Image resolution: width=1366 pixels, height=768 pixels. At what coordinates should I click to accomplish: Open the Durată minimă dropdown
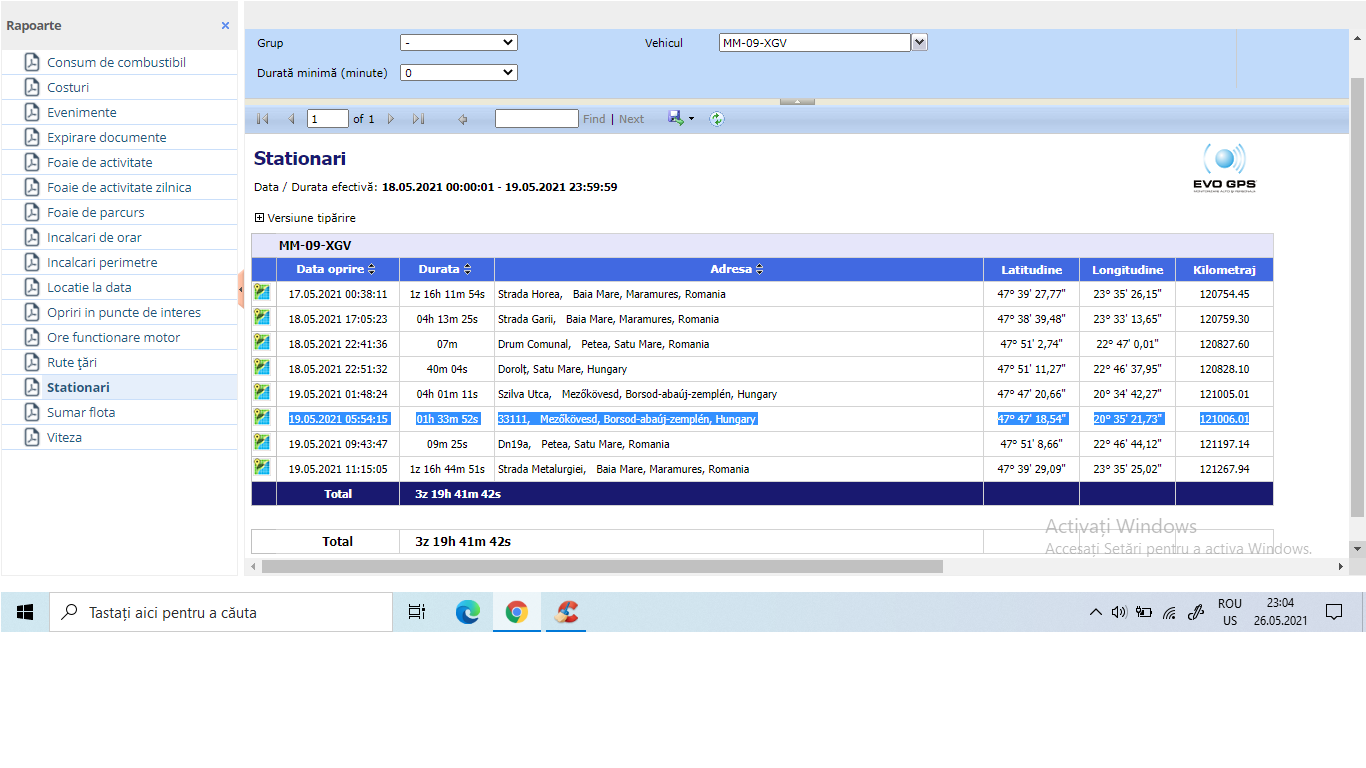pos(458,73)
